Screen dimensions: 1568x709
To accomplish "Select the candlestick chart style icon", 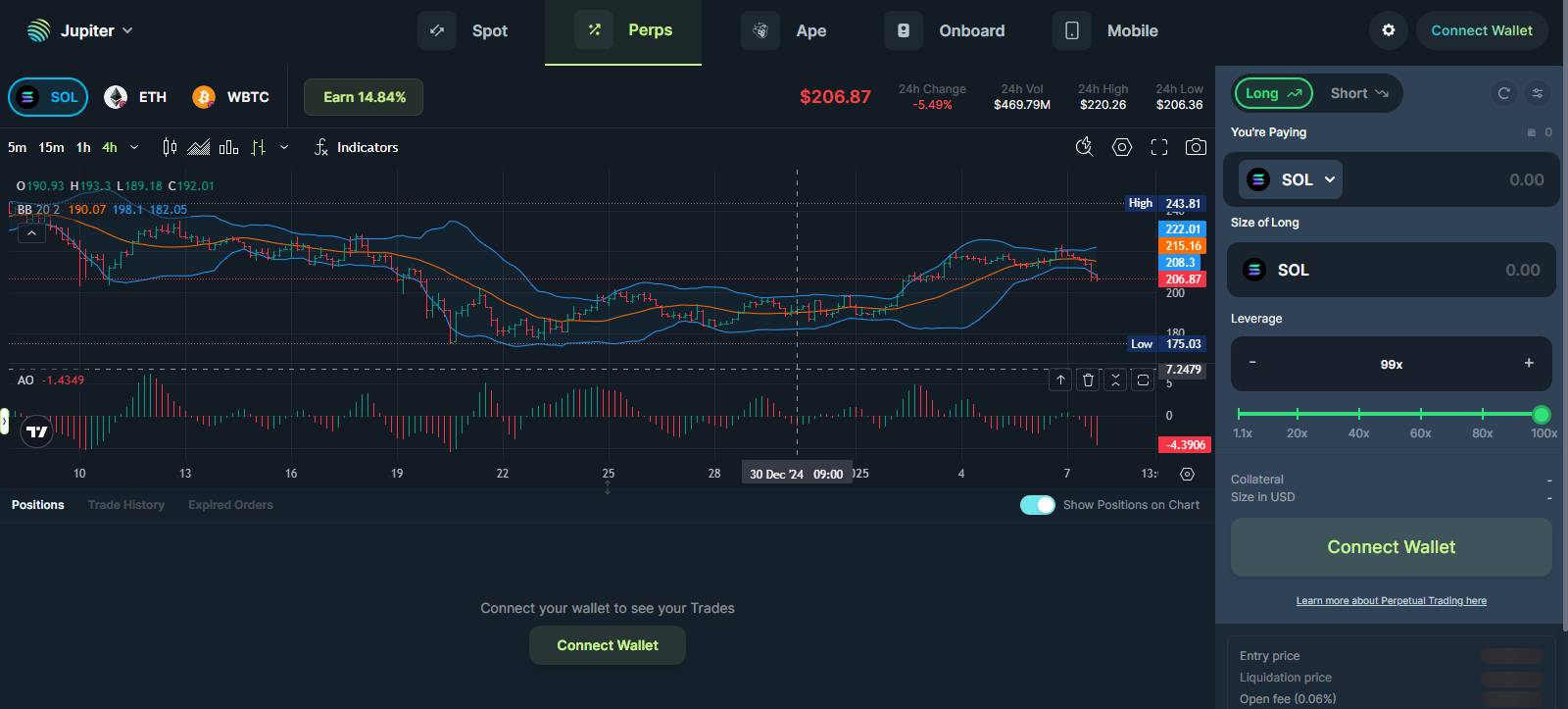I will (170, 147).
